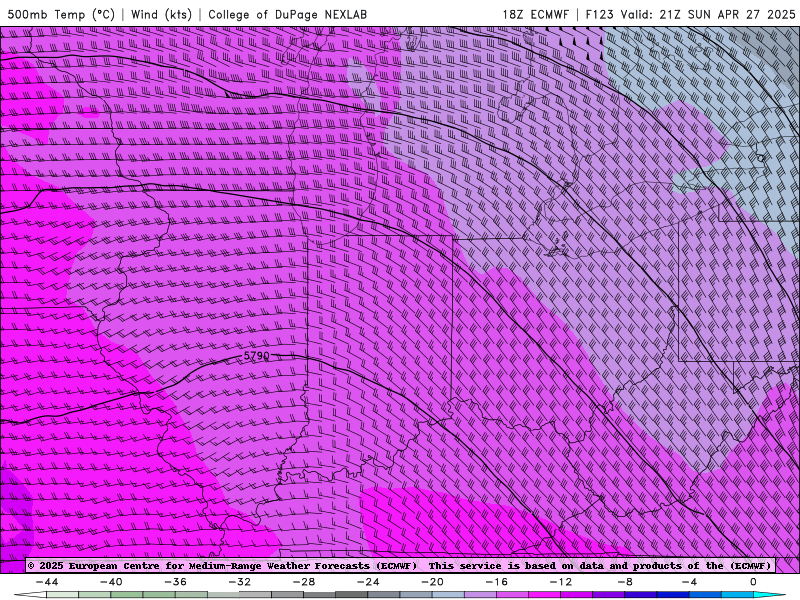
Task: Click the '500mb Temp (°C)' title text
Action: (x=61, y=14)
